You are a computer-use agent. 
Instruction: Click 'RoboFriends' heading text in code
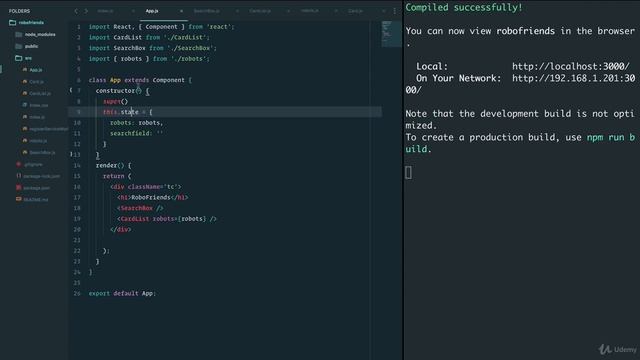[151, 198]
